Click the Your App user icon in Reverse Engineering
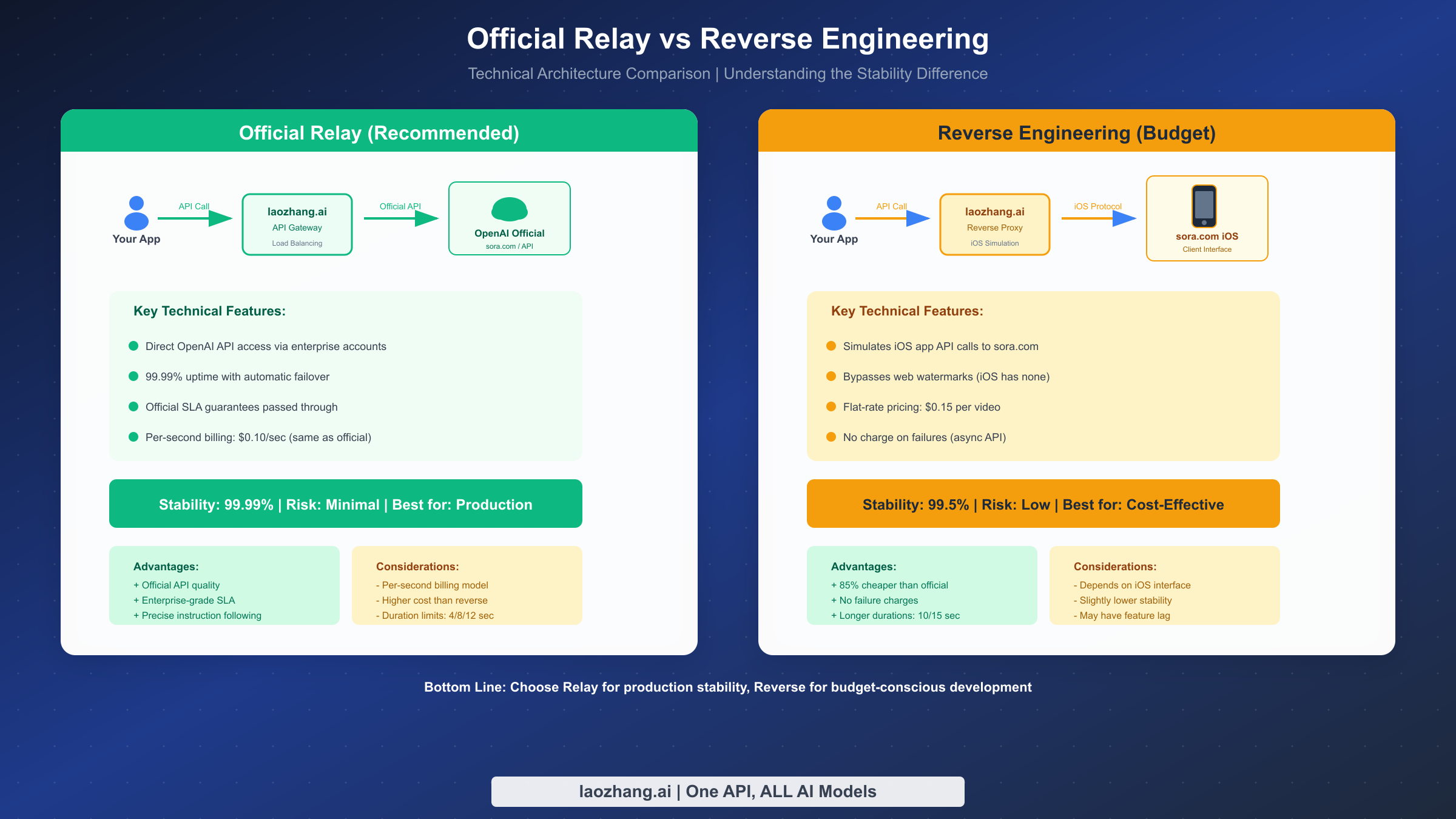The width and height of the screenshot is (1456, 819). click(834, 213)
